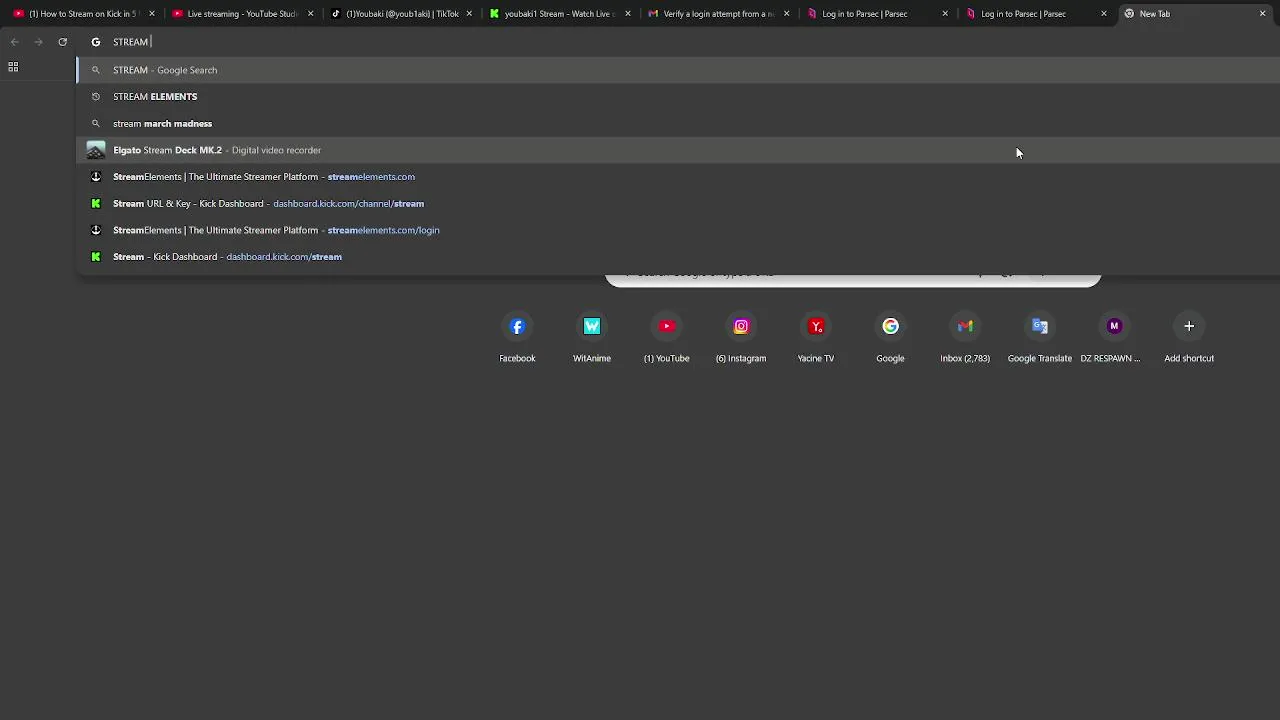Select the New Tab tab
This screenshot has height=720, width=1280.
[x=1195, y=14]
